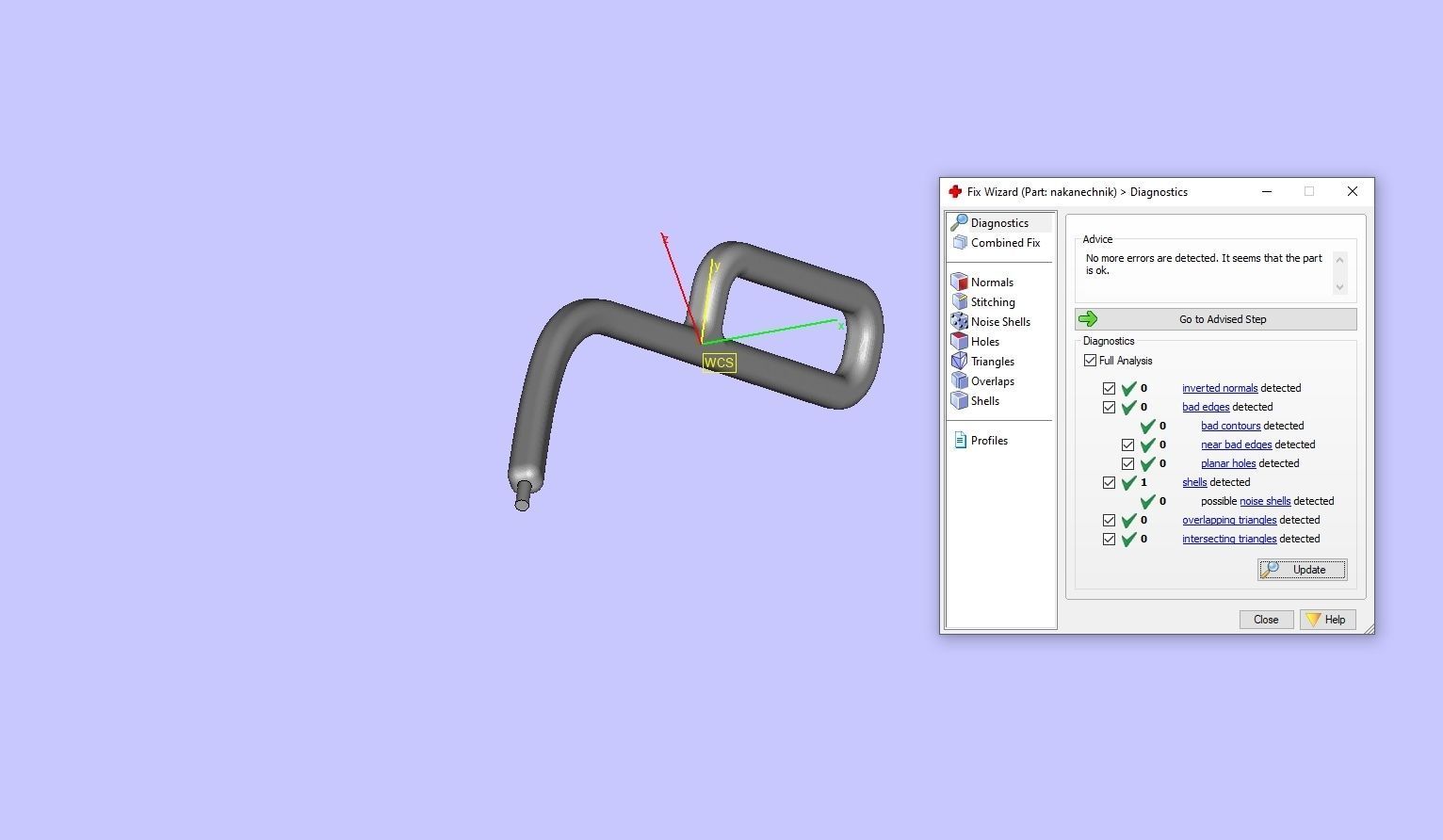Screen dimensions: 1443x840
Task: Click the Holes cube icon
Action: tap(960, 342)
